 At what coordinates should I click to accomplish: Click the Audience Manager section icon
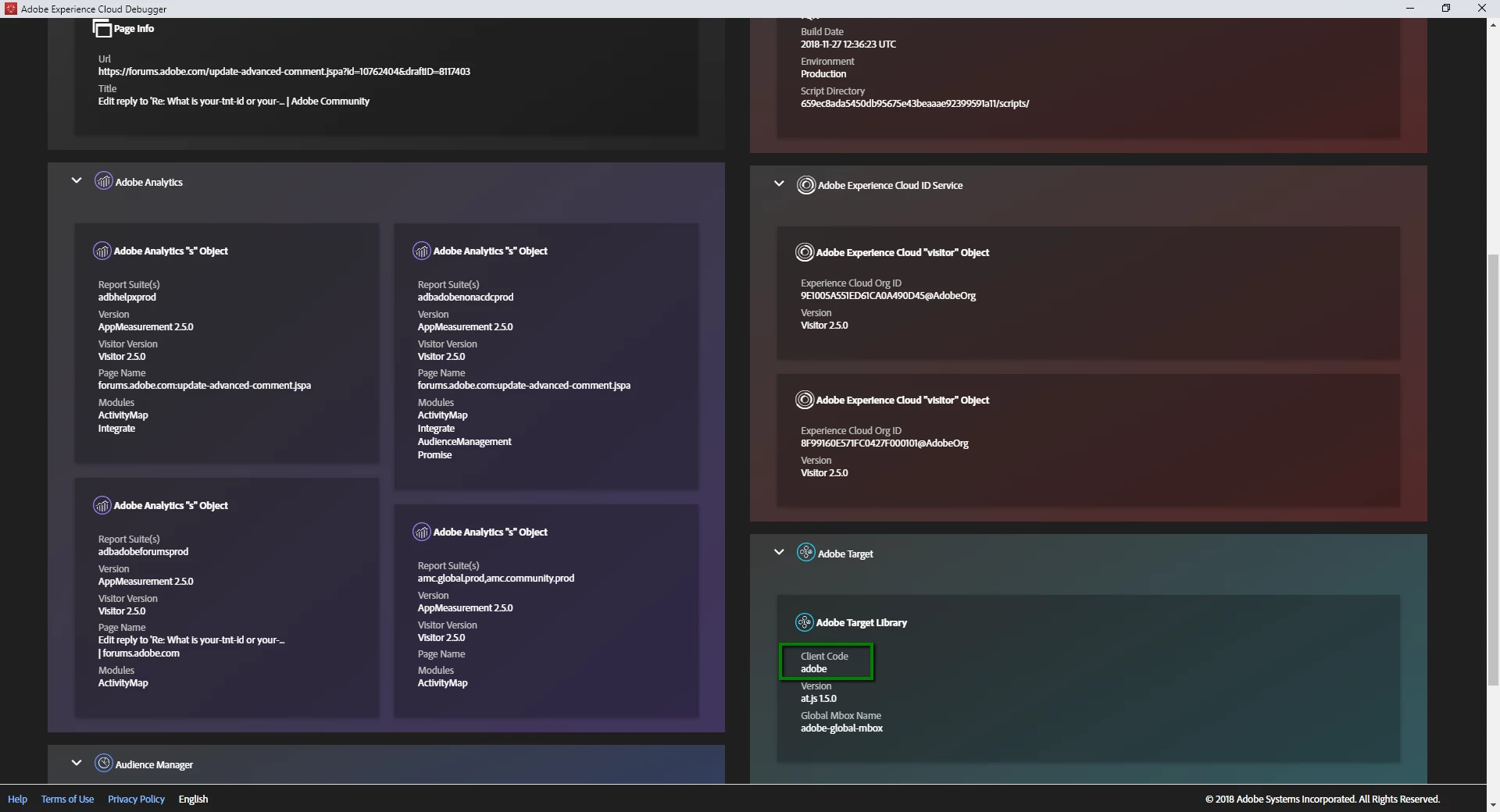tap(104, 764)
